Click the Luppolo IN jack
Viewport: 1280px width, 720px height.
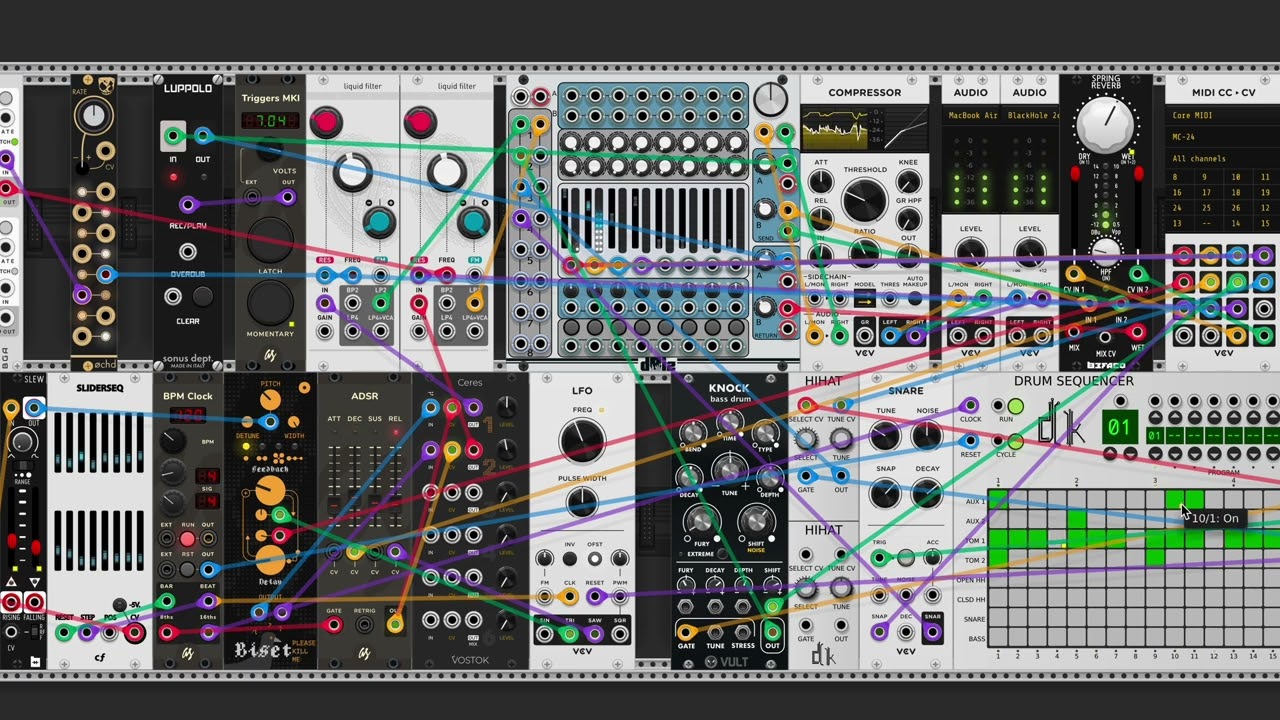[173, 135]
